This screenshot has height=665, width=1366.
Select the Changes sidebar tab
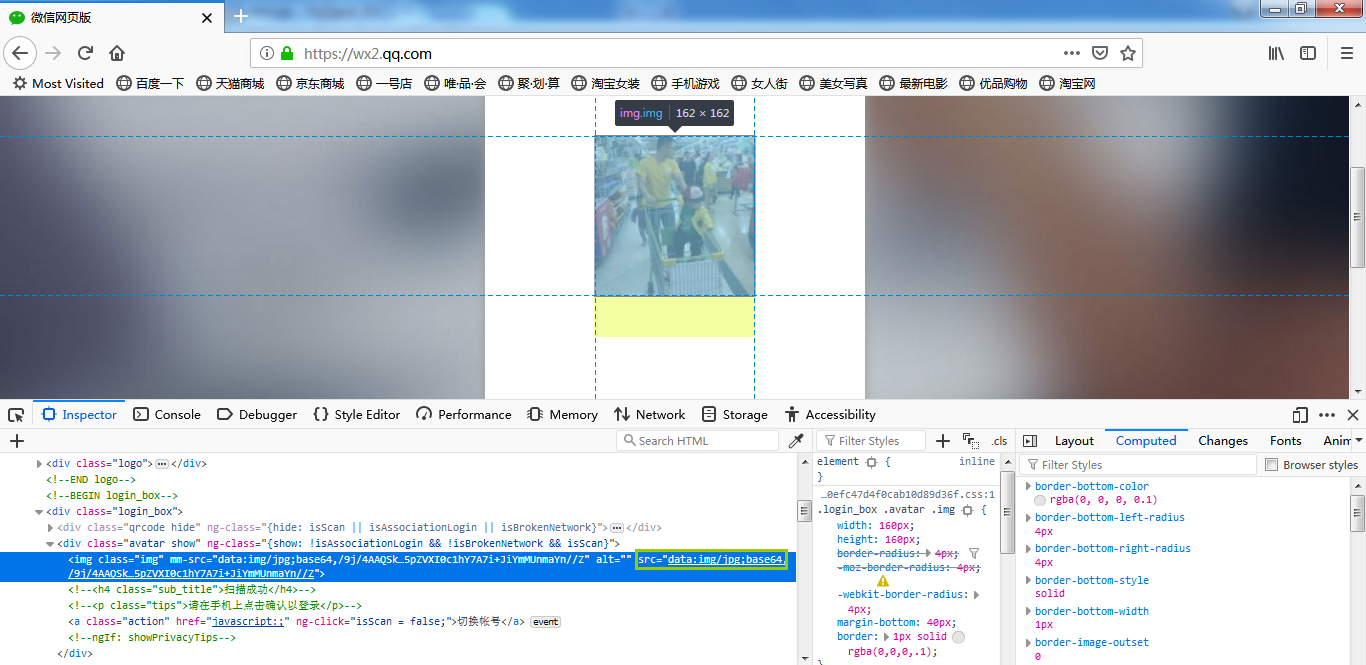[1223, 441]
